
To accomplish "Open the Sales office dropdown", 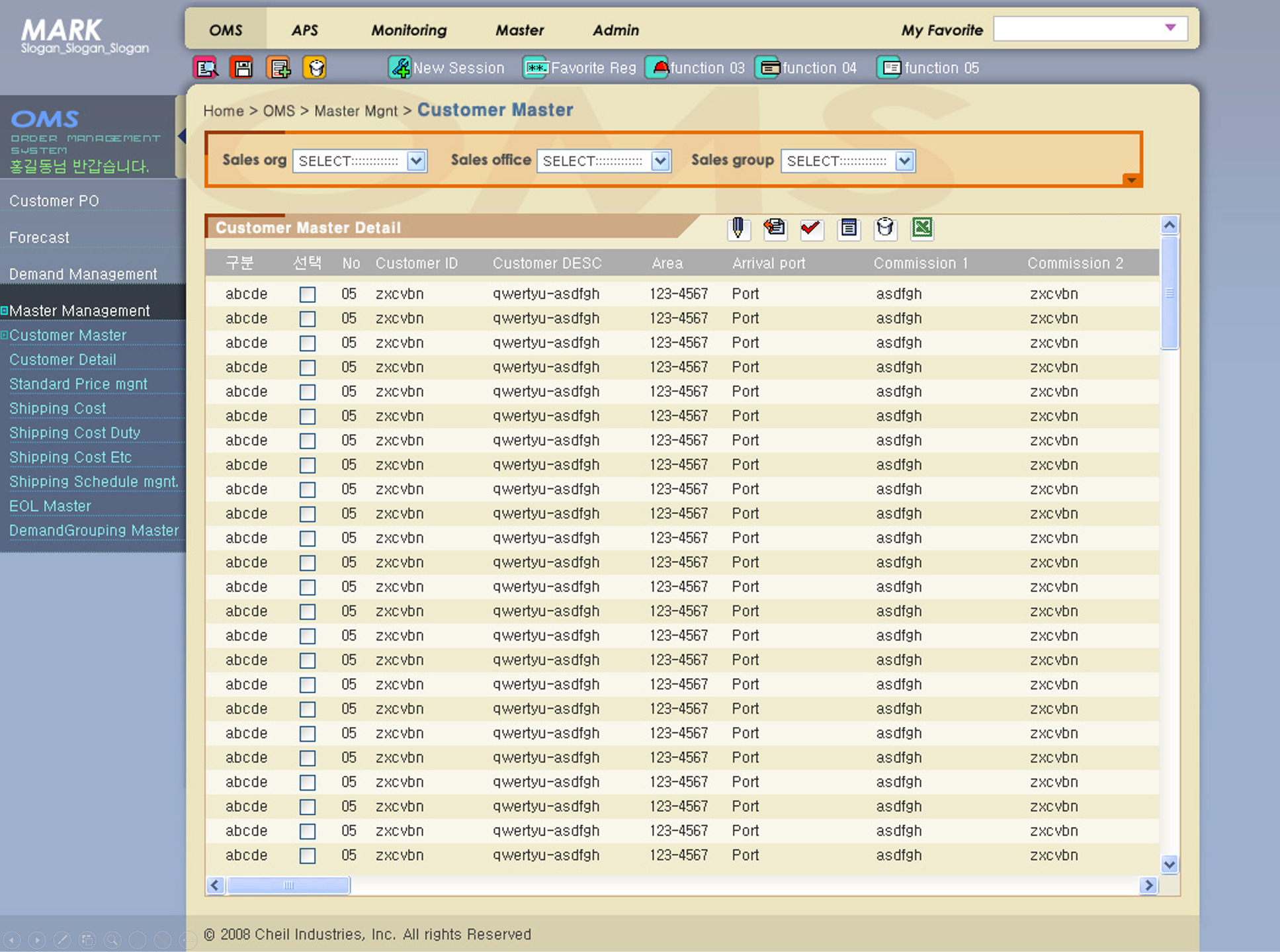I will [x=660, y=161].
